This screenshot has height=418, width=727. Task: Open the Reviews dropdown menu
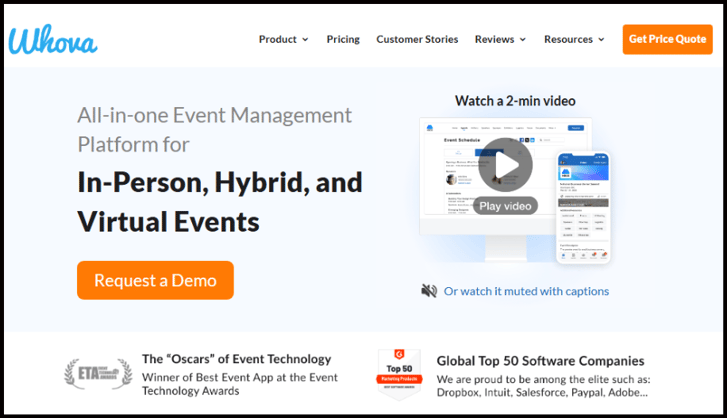(500, 39)
